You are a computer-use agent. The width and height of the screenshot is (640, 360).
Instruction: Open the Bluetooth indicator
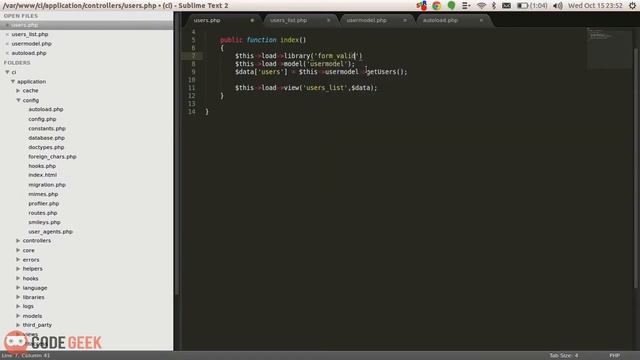coord(493,5)
